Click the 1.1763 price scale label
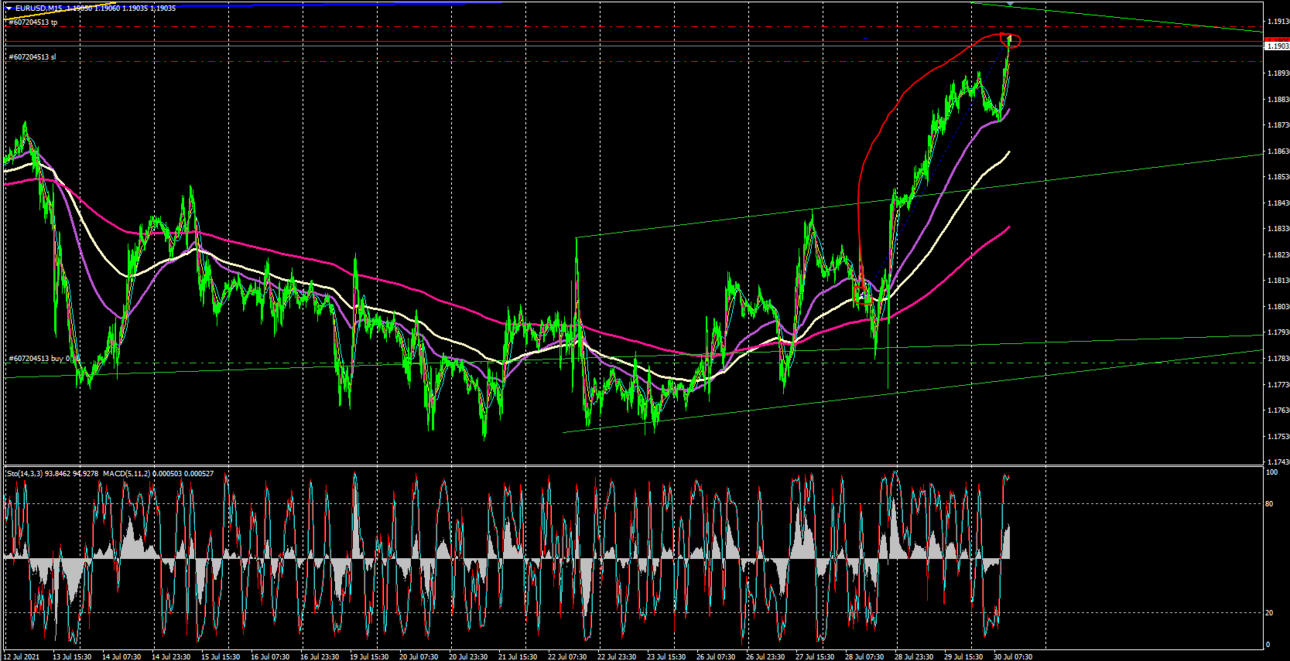1290x661 pixels. 1277,410
